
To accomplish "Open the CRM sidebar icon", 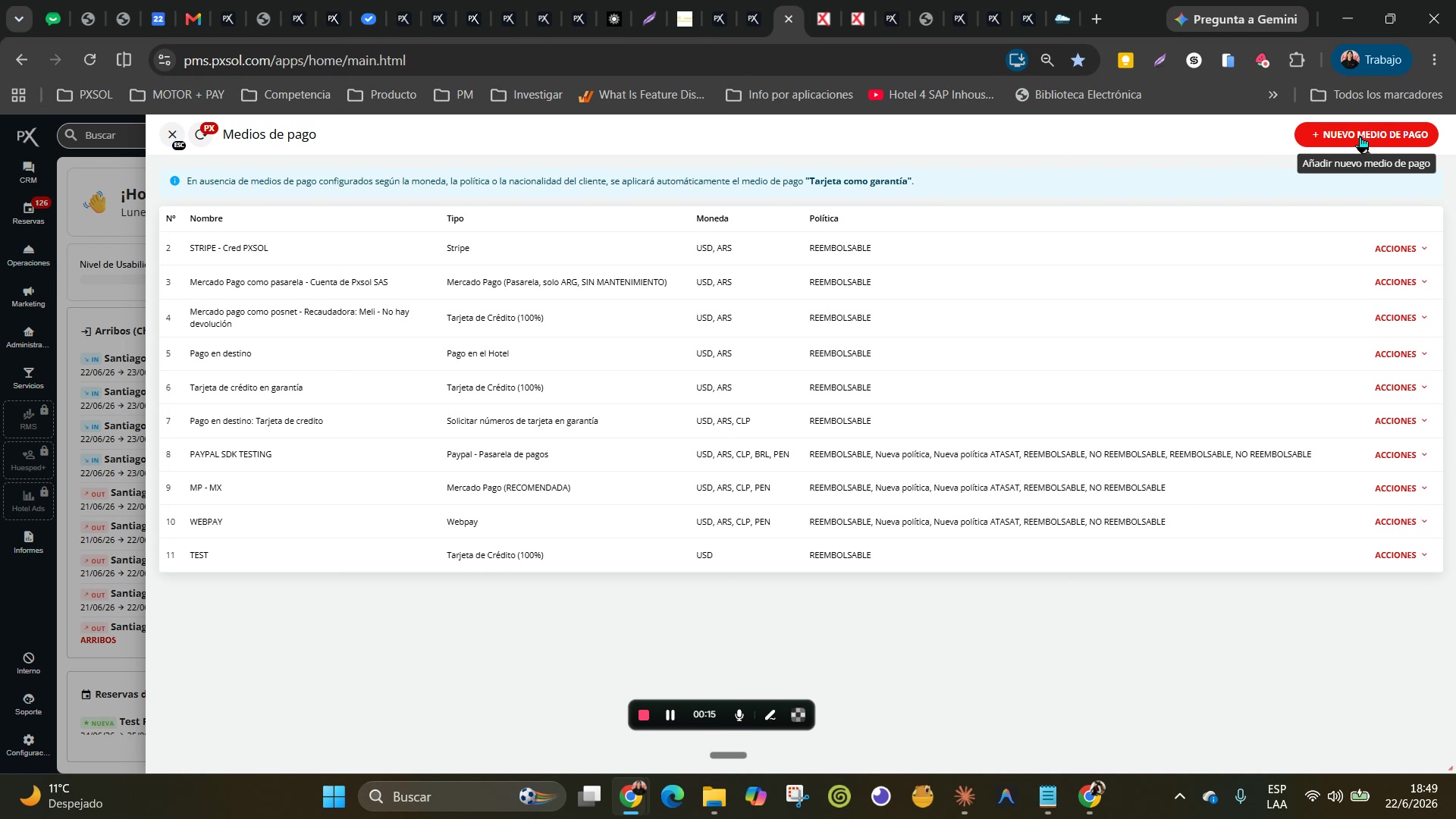I will 28,172.
